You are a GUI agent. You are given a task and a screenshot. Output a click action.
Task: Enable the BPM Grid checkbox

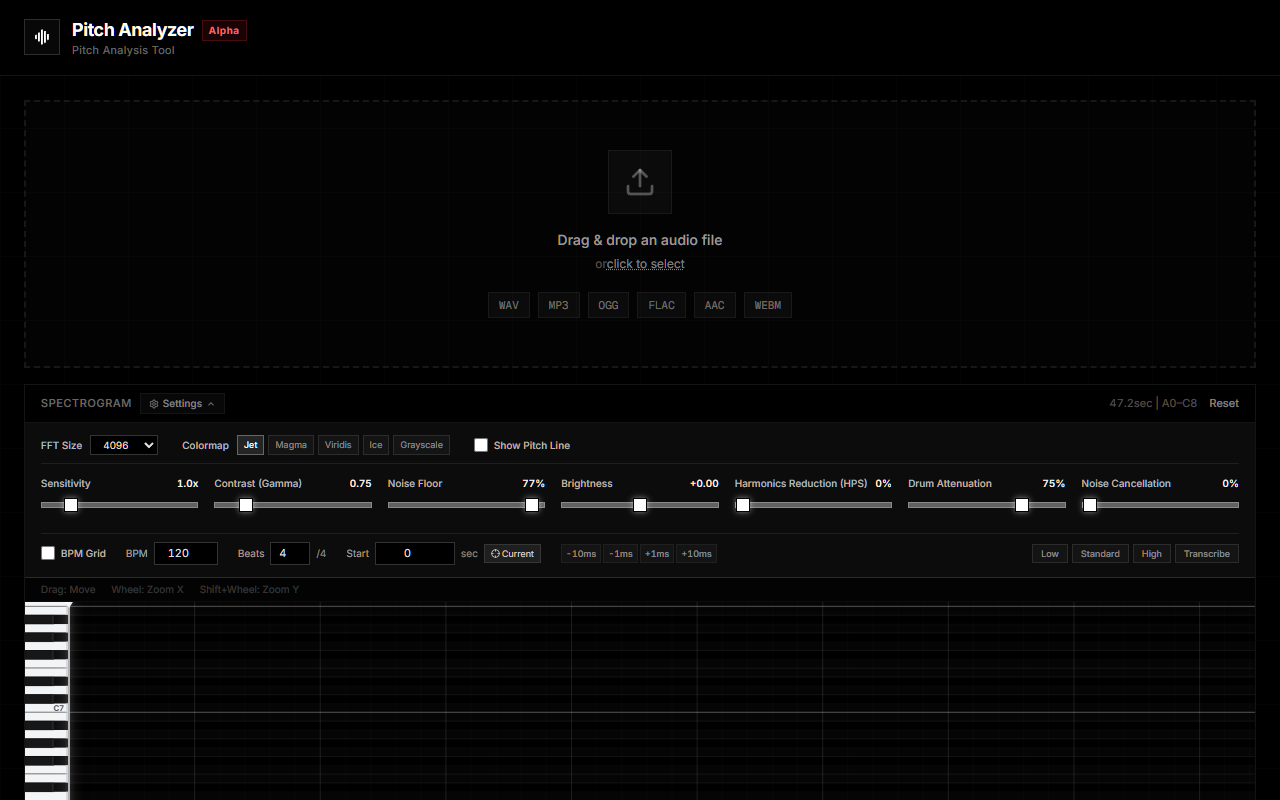[48, 553]
